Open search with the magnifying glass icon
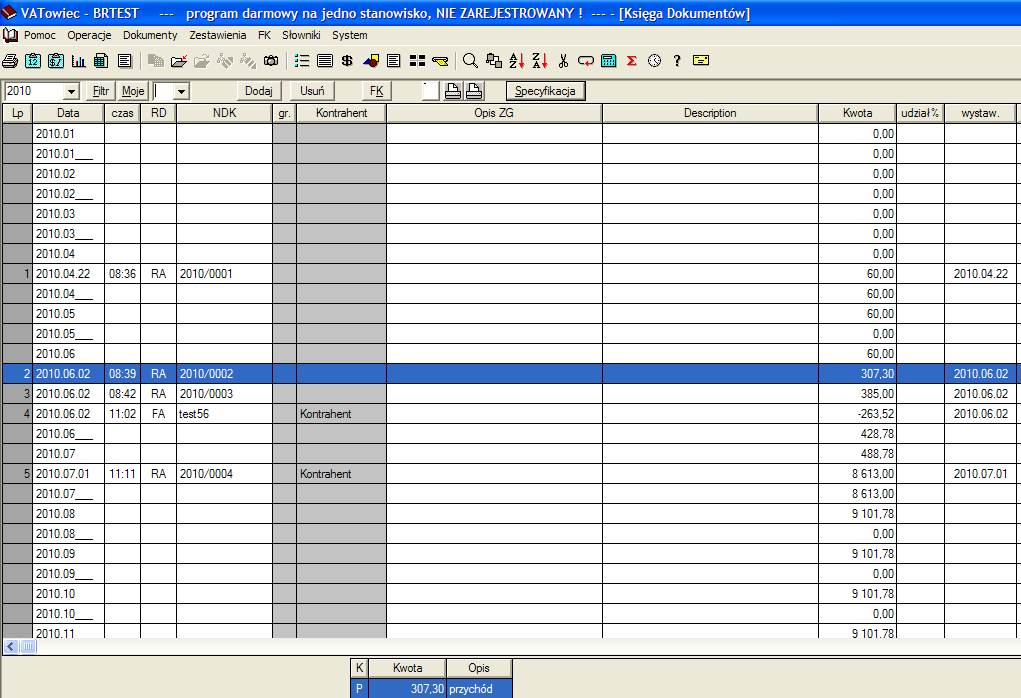 (470, 61)
